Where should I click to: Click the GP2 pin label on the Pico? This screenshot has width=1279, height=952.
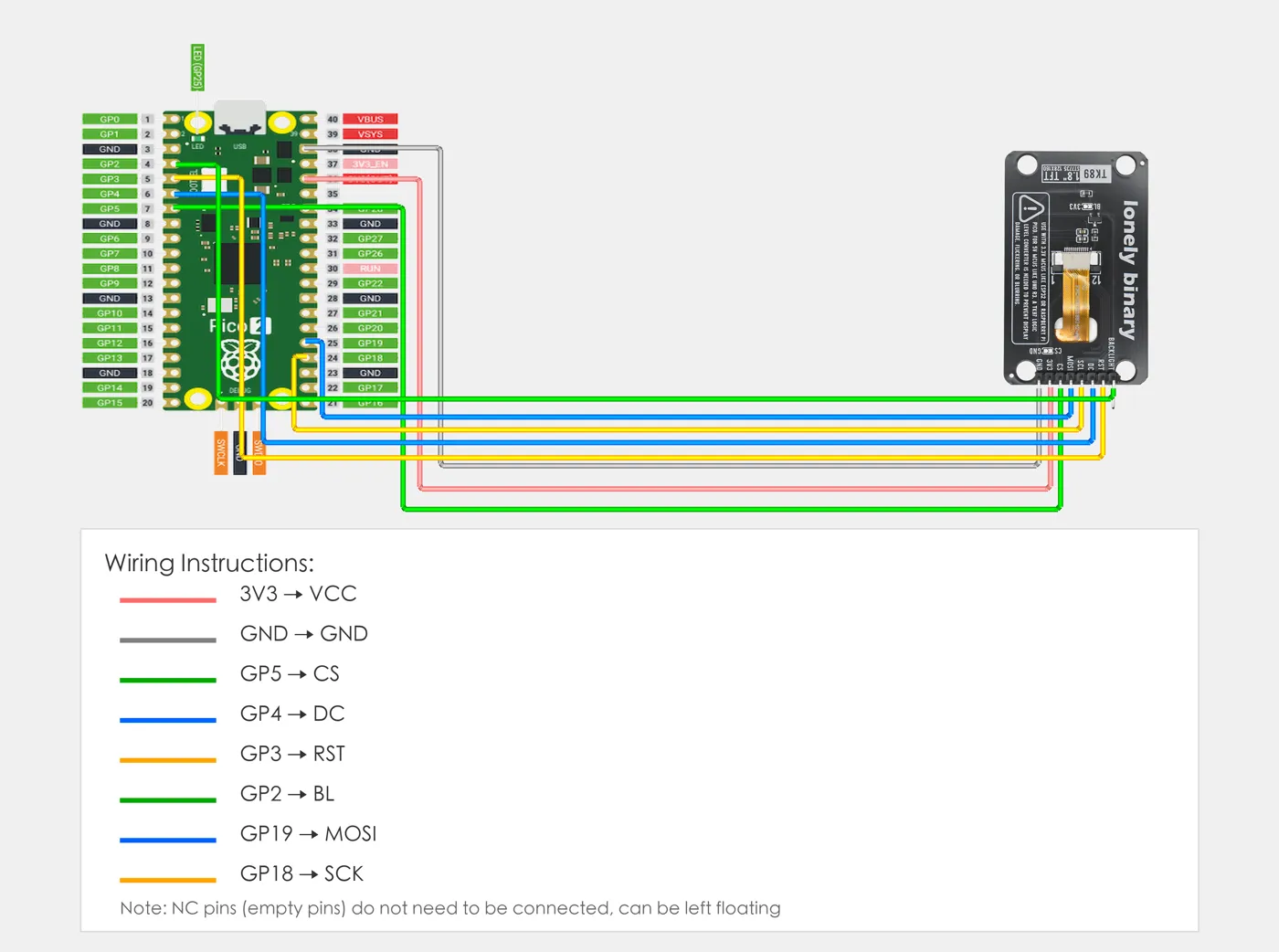[110, 164]
